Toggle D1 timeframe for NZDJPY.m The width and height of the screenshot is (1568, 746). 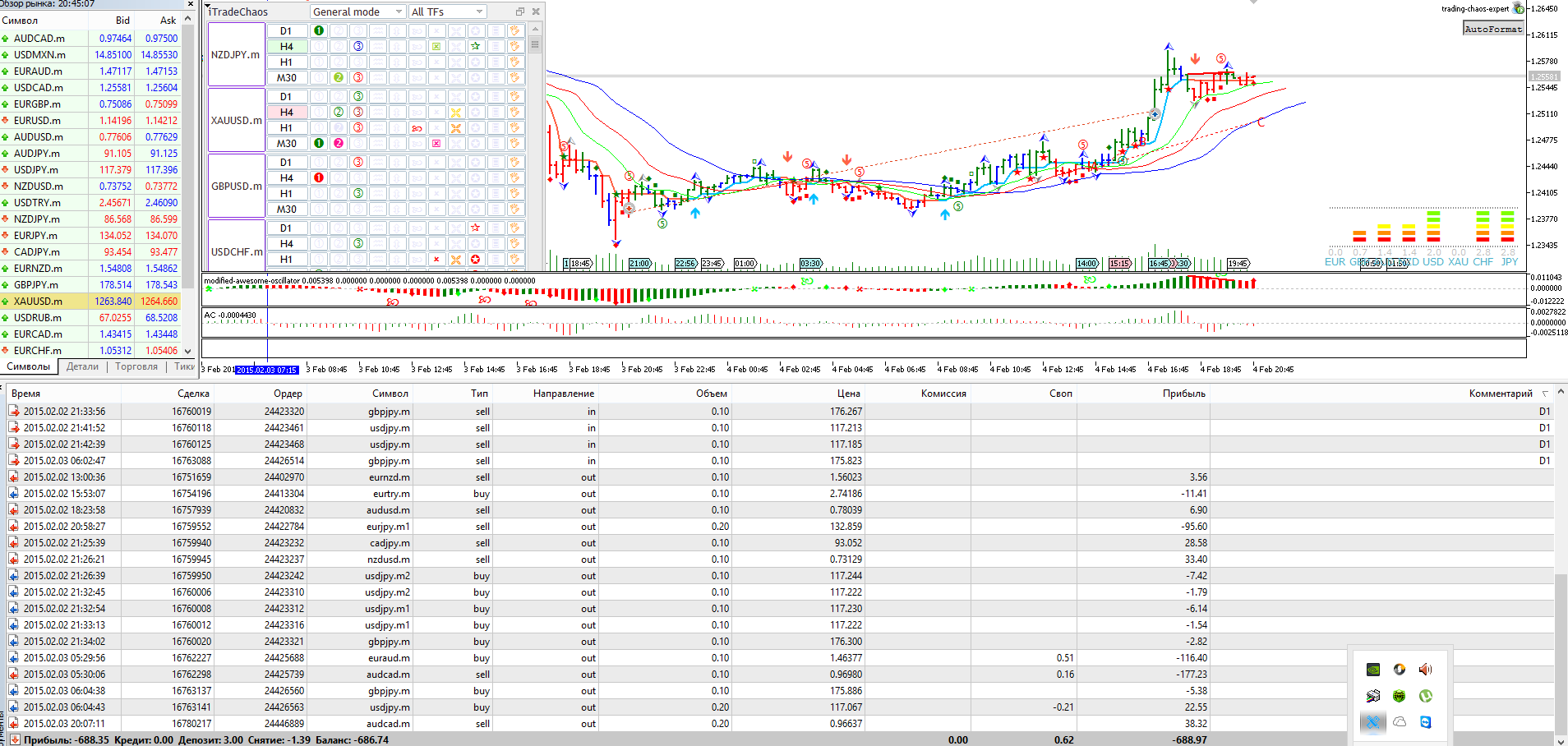[287, 30]
